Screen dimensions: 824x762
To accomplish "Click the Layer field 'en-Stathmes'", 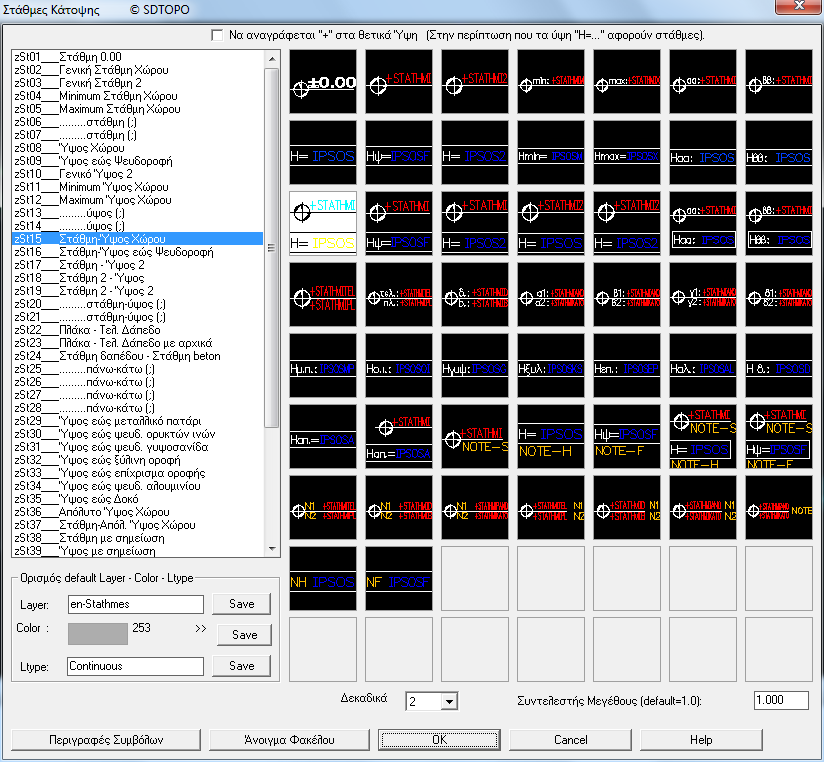I will pos(135,604).
